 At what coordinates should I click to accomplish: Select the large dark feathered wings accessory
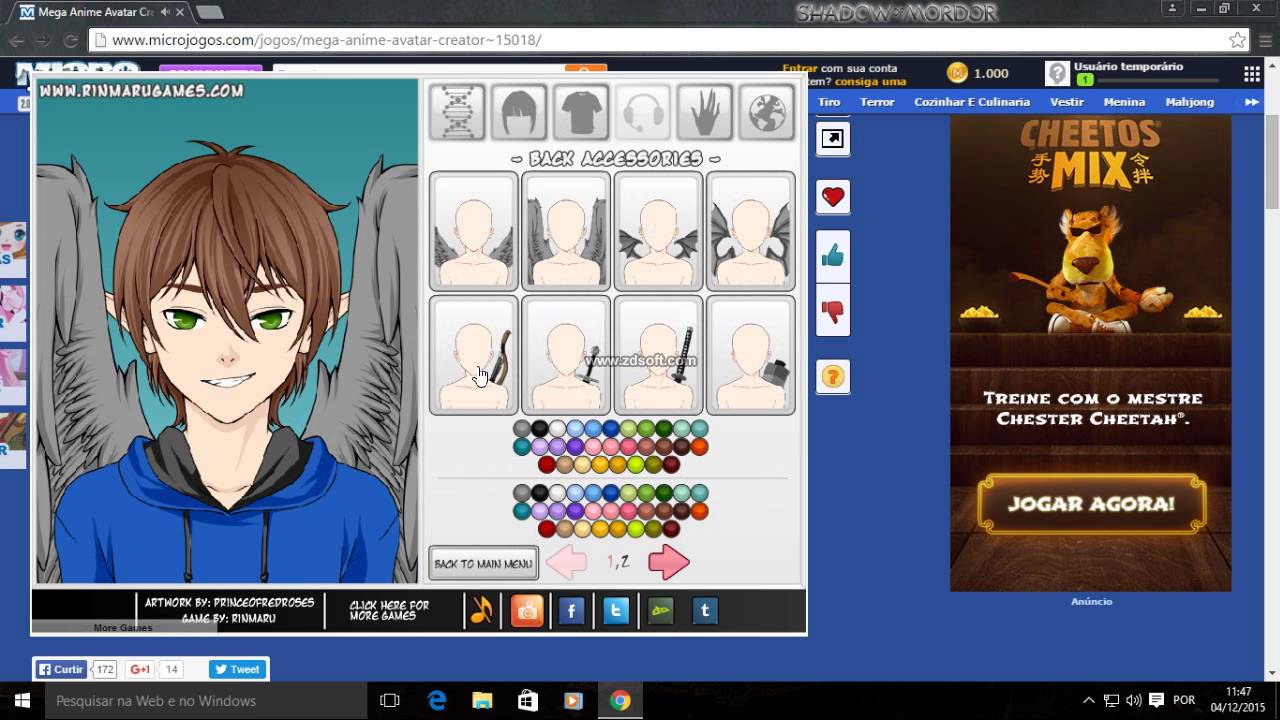pyautogui.click(x=566, y=231)
